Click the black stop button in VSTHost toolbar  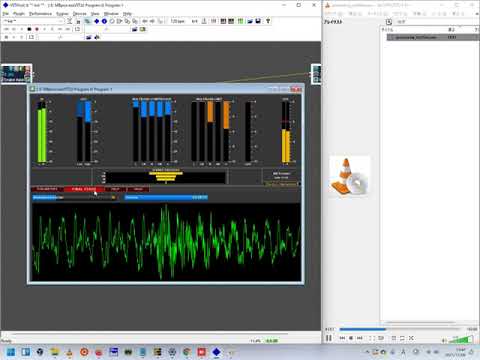pos(29,29)
